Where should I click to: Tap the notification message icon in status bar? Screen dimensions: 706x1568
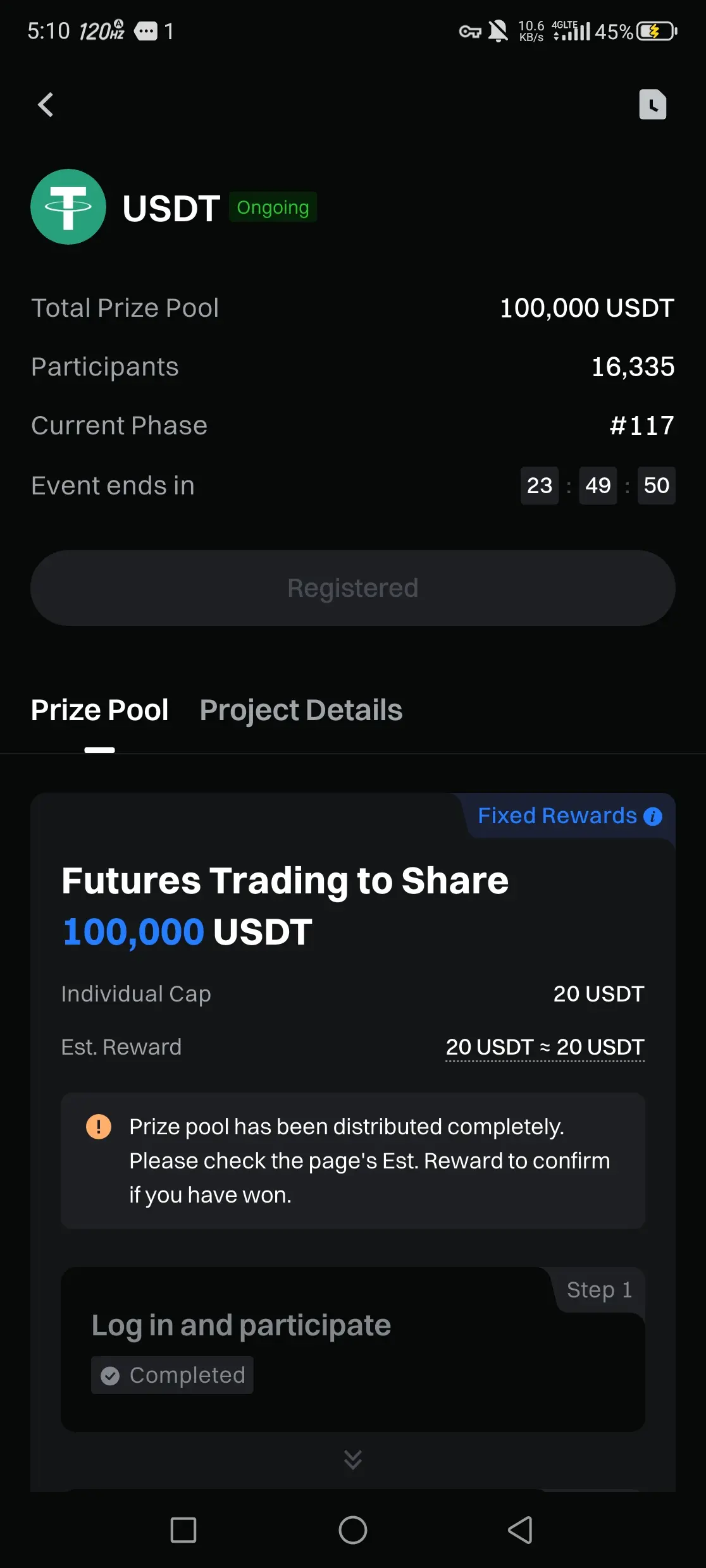pyautogui.click(x=146, y=31)
